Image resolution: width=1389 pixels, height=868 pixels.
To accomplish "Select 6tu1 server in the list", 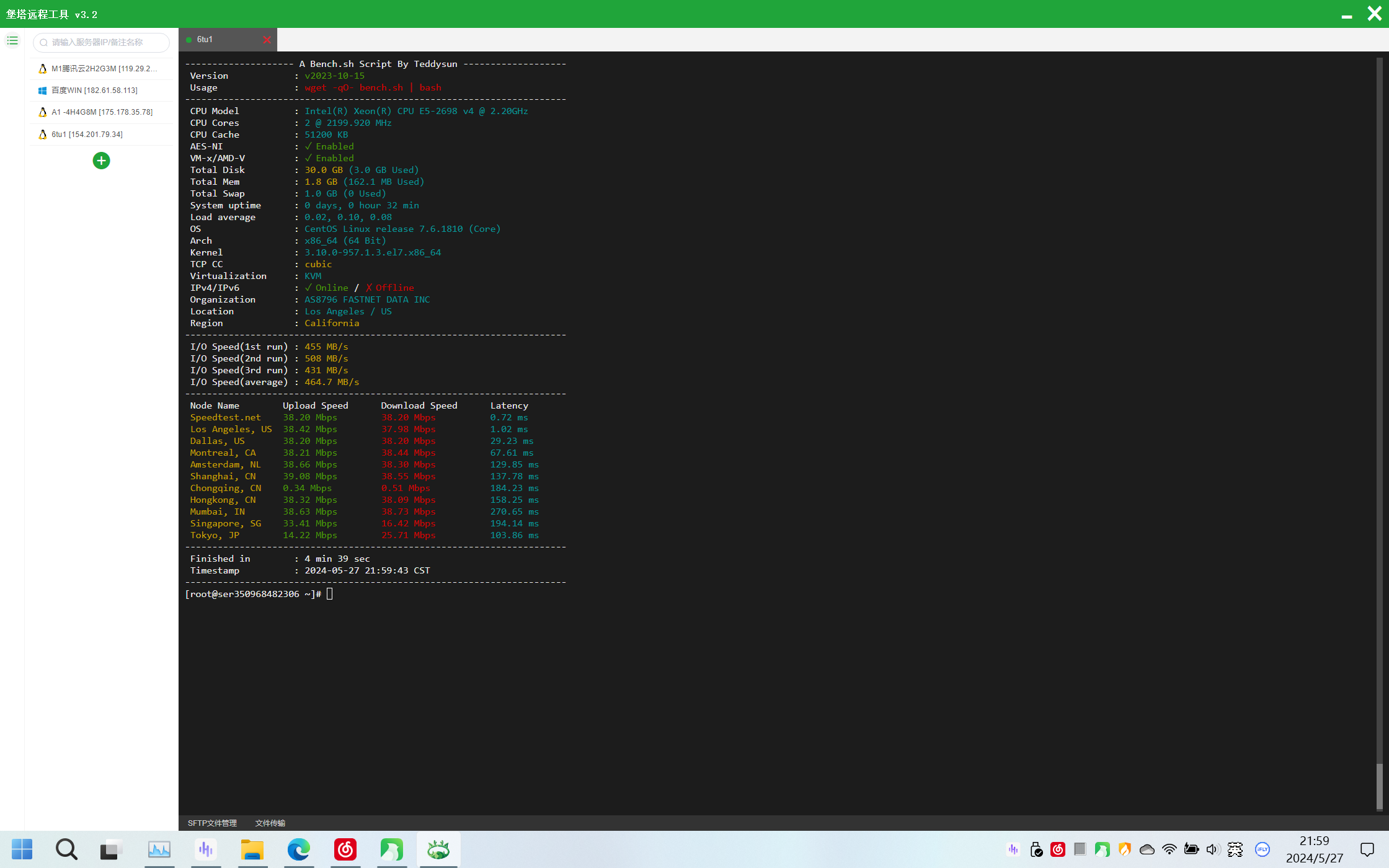I will coord(87,135).
